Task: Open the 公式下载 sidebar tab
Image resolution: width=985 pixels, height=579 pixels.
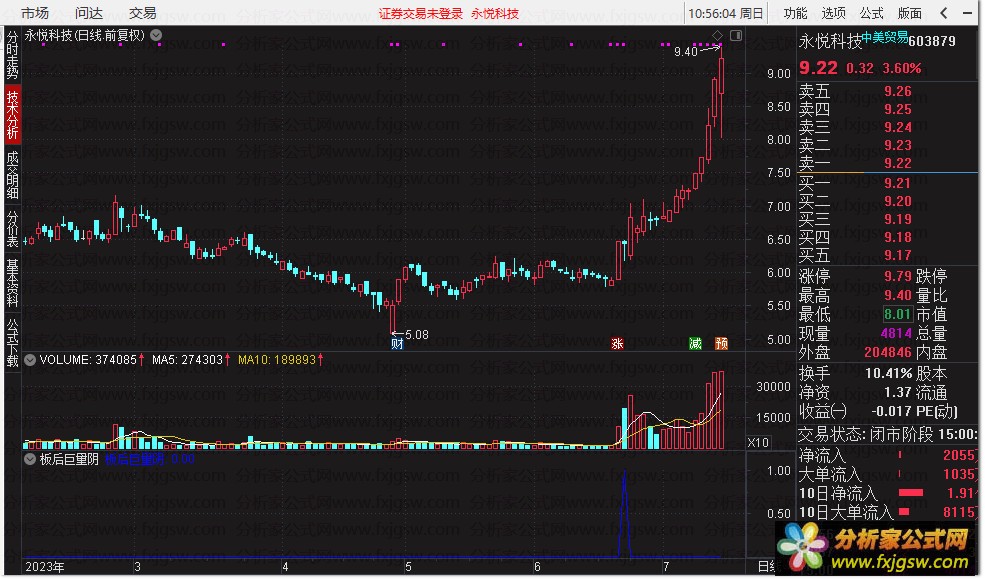Action: click(x=13, y=343)
